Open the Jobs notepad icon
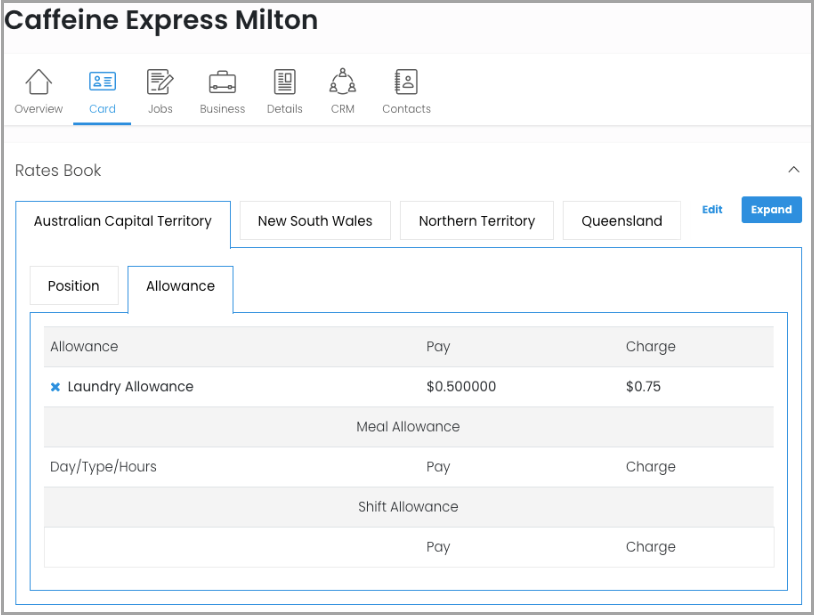Screen dimensions: 814x615 [160, 82]
